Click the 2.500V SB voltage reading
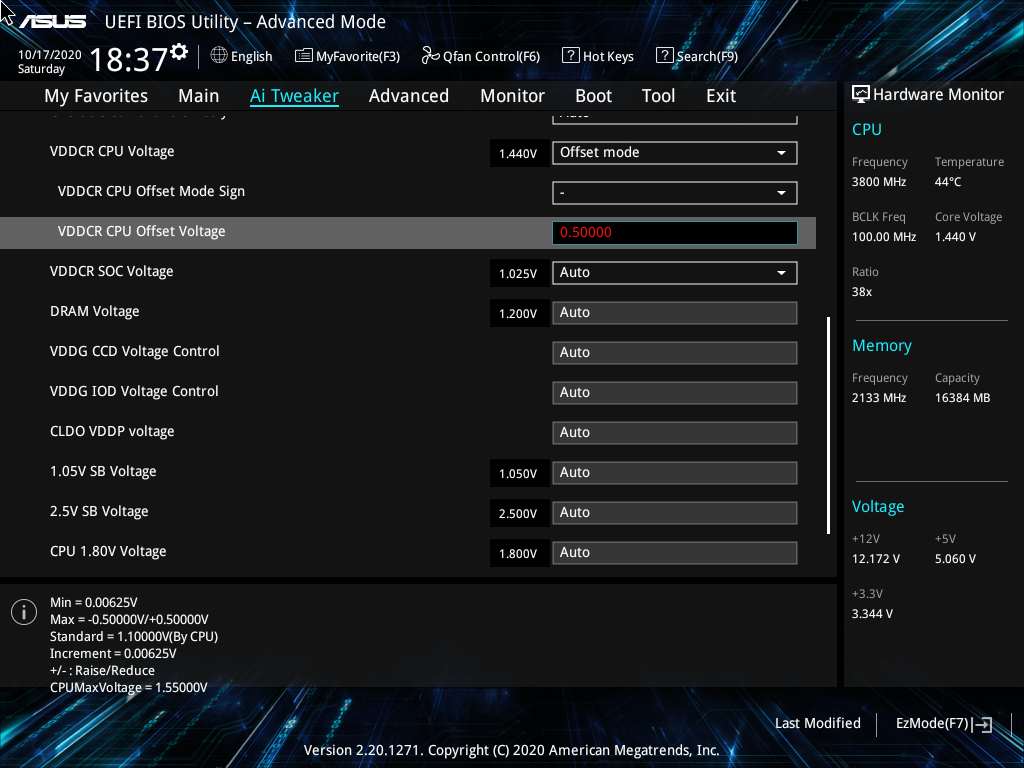1024x768 pixels. coord(518,514)
